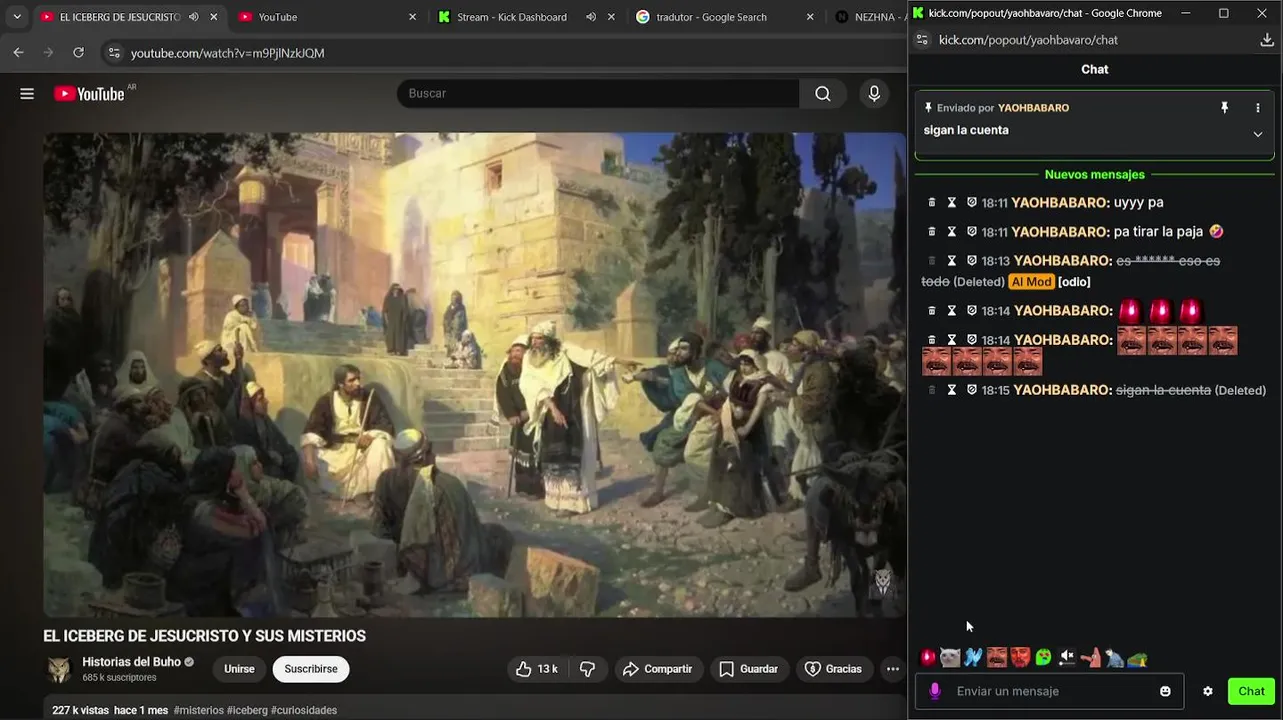Screen dimensions: 1283x720
Task: Open the emoji picker smiley
Action: [x=1165, y=691]
